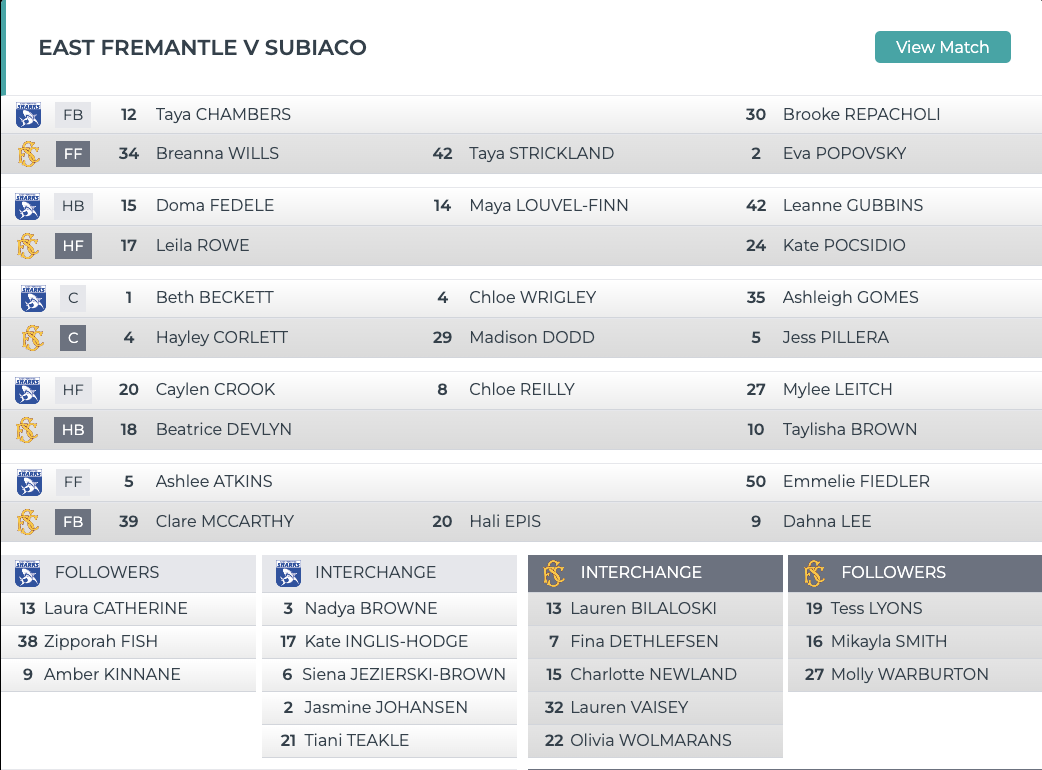Click Olivia WOLMARANS in Subiaco interchange
Viewport: 1042px width, 770px height.
tap(651, 741)
